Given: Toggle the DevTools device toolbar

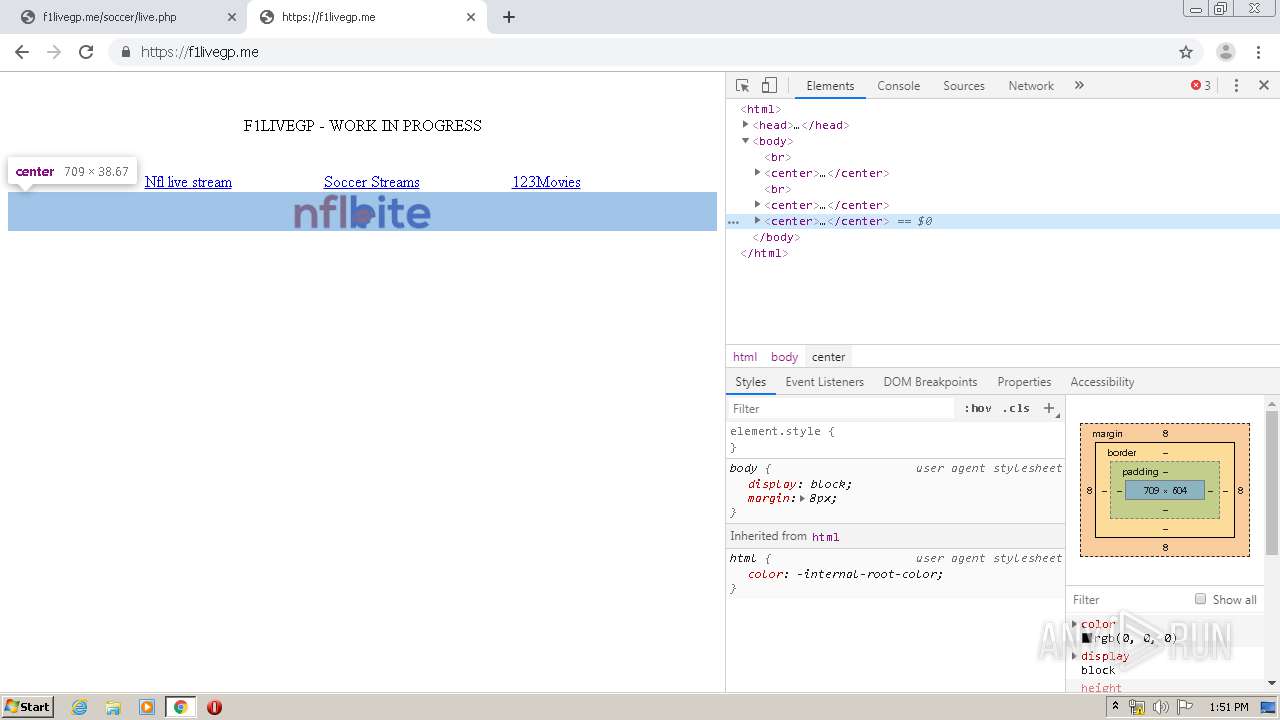Looking at the screenshot, I should [769, 86].
